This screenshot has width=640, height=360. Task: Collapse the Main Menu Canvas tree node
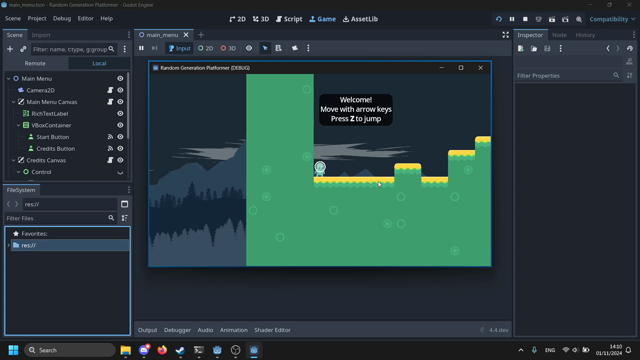click(13, 102)
